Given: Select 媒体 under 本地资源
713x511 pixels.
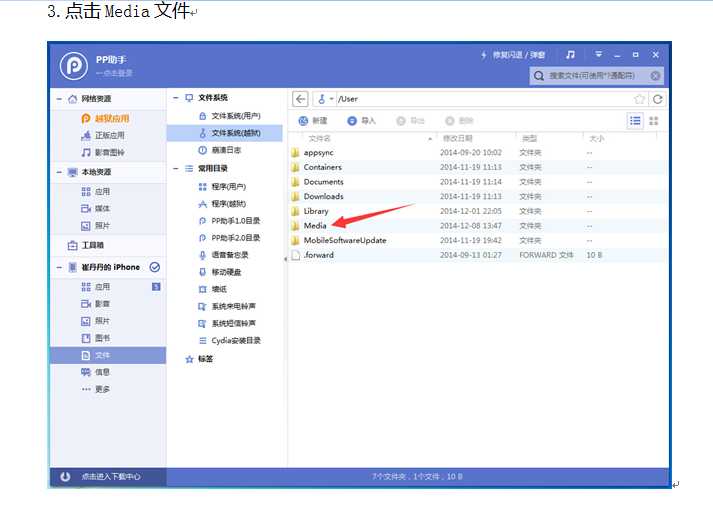Looking at the screenshot, I should 102,209.
